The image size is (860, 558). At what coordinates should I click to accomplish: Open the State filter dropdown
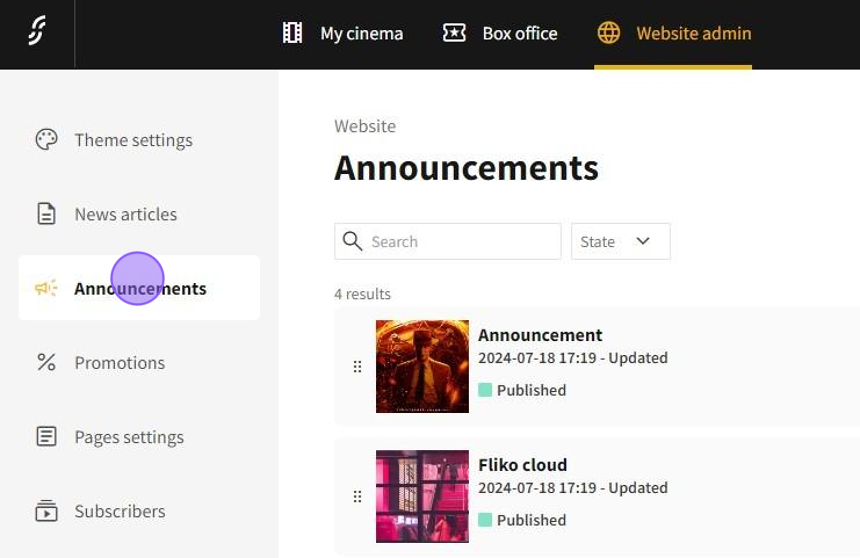(x=620, y=241)
